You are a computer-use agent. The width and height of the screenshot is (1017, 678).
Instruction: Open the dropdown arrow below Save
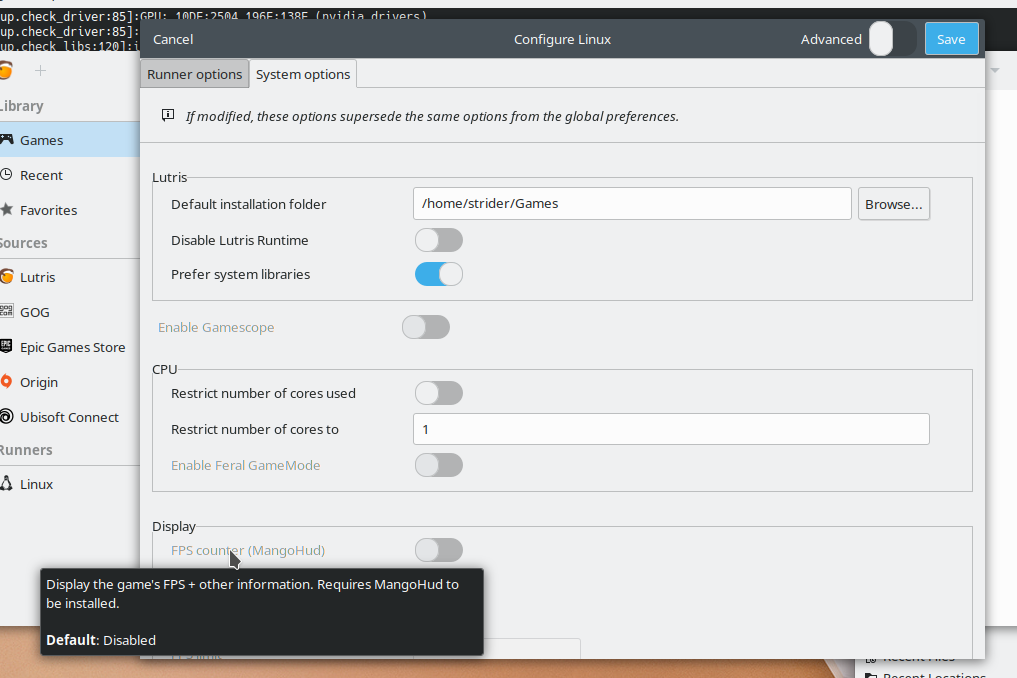click(993, 70)
